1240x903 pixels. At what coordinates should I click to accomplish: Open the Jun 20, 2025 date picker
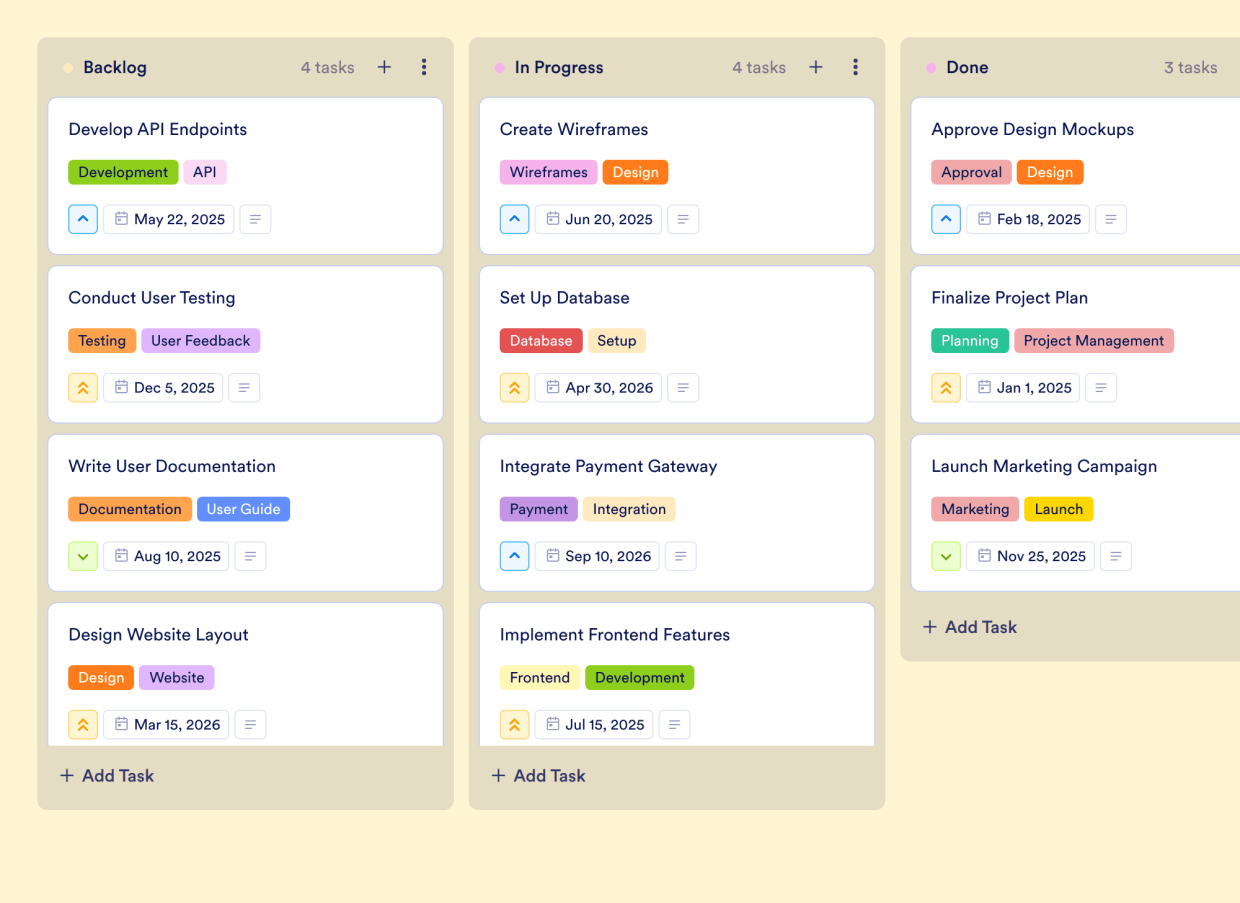598,219
